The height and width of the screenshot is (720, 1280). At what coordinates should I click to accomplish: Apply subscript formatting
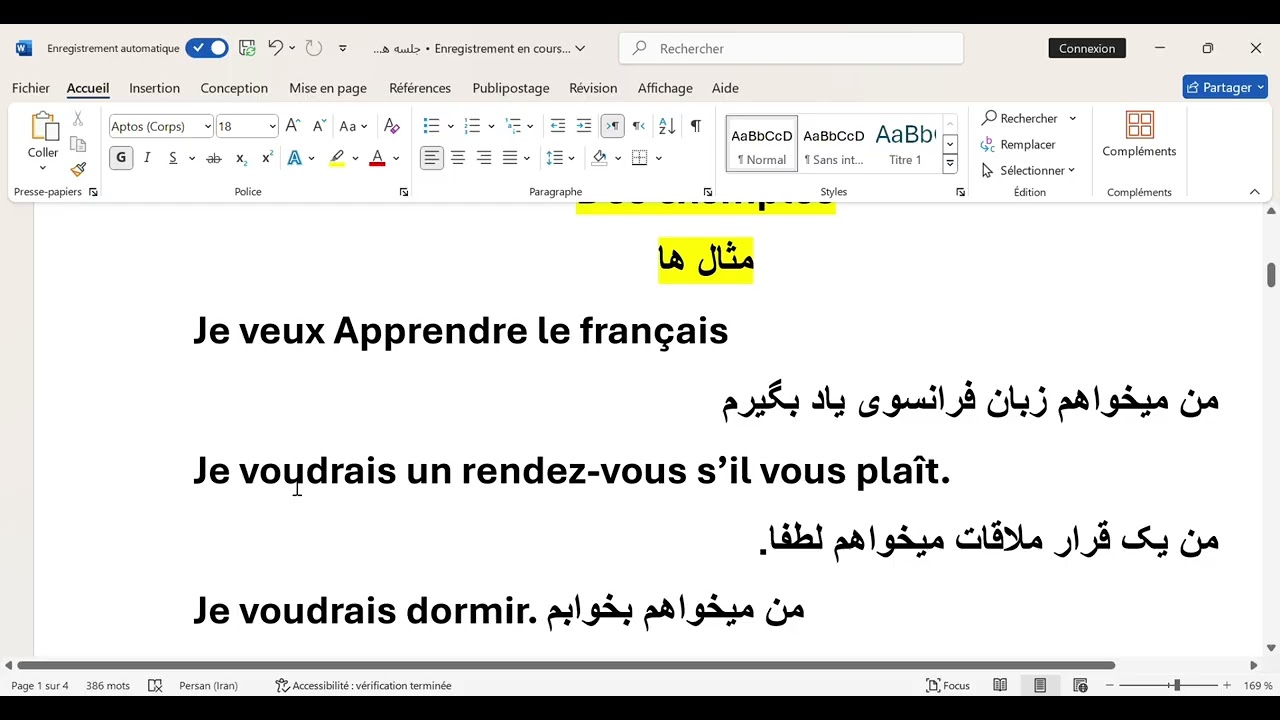241,158
